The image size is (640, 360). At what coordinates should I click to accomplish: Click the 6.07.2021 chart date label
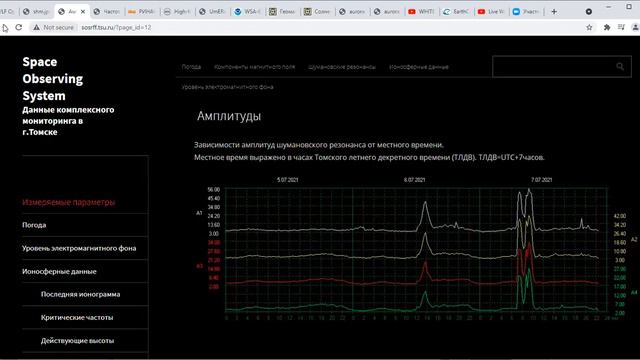click(415, 180)
